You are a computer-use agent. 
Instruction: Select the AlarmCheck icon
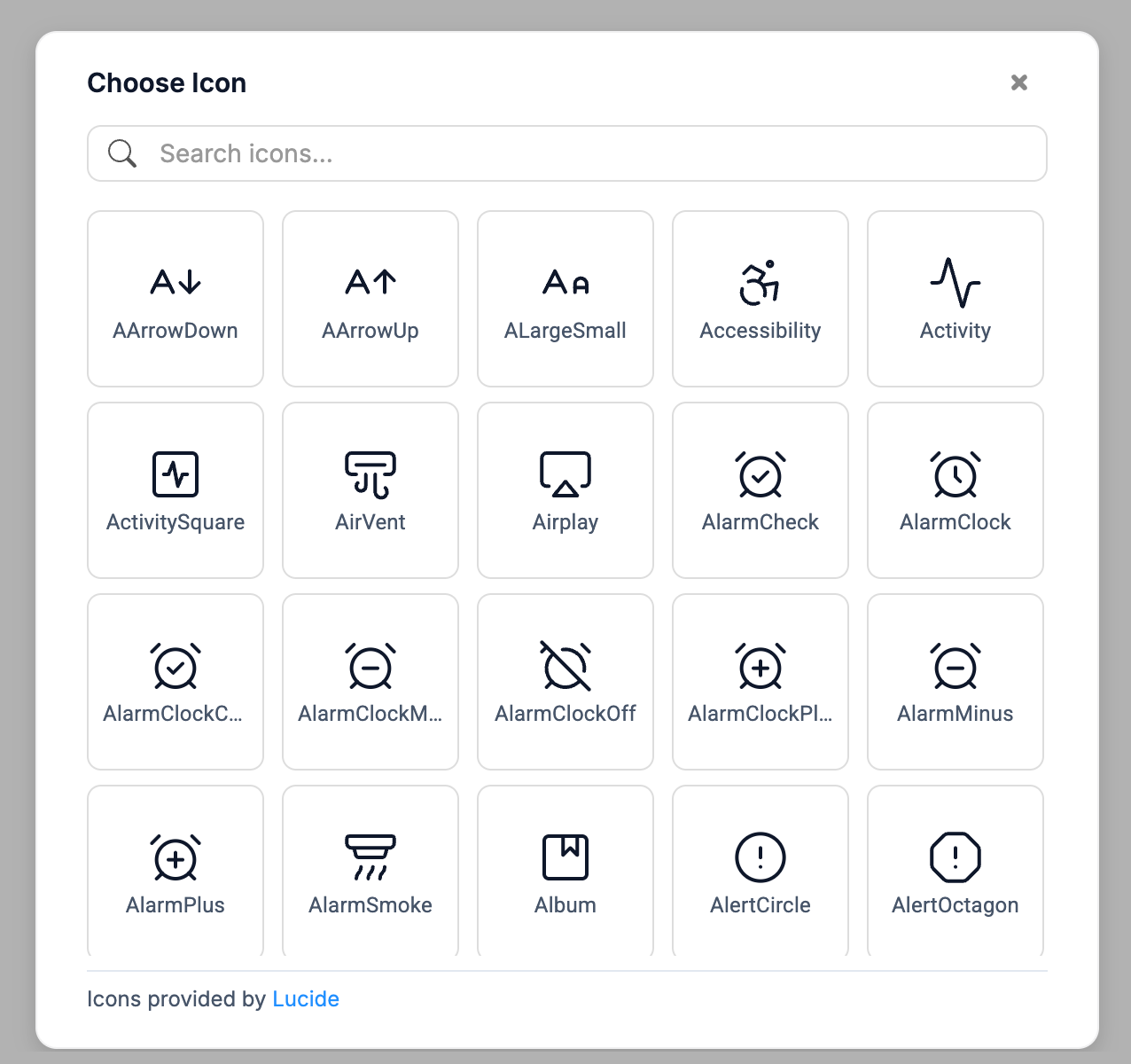click(x=760, y=490)
